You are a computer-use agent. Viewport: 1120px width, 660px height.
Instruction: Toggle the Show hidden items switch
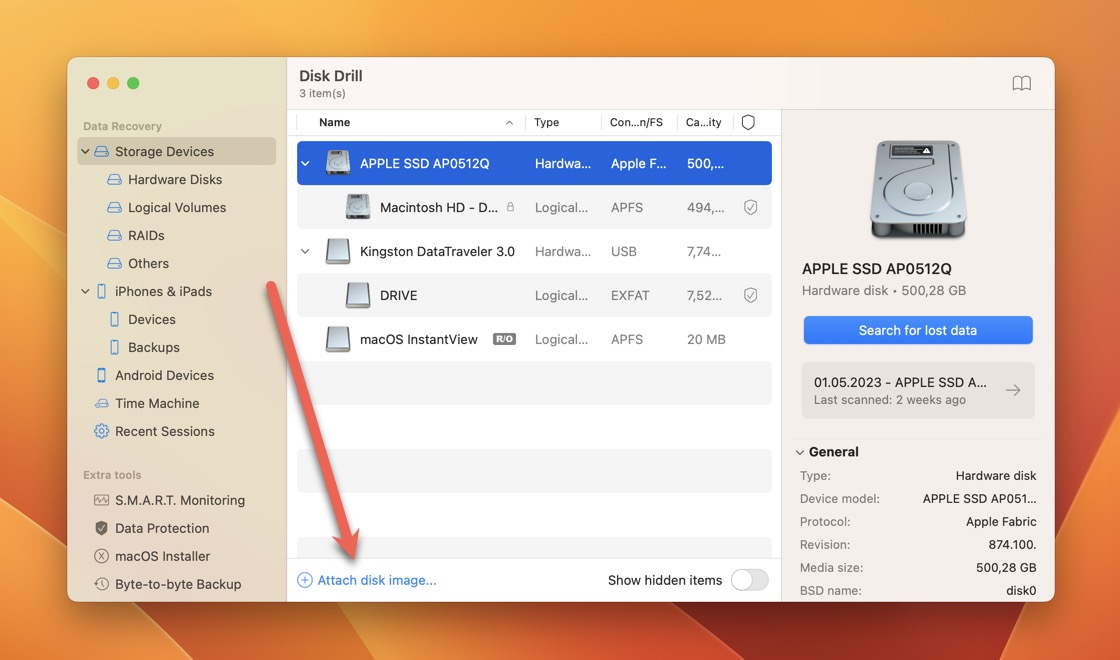click(x=749, y=580)
